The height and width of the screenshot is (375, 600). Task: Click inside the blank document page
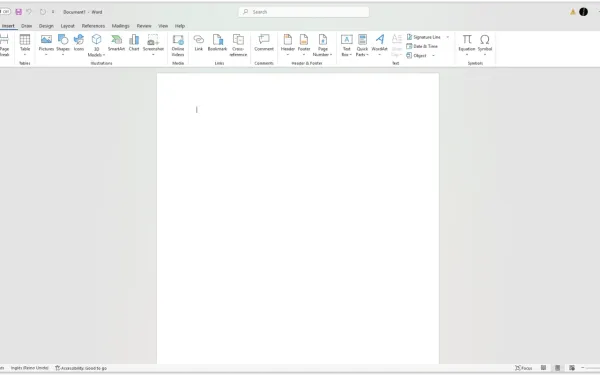298,218
